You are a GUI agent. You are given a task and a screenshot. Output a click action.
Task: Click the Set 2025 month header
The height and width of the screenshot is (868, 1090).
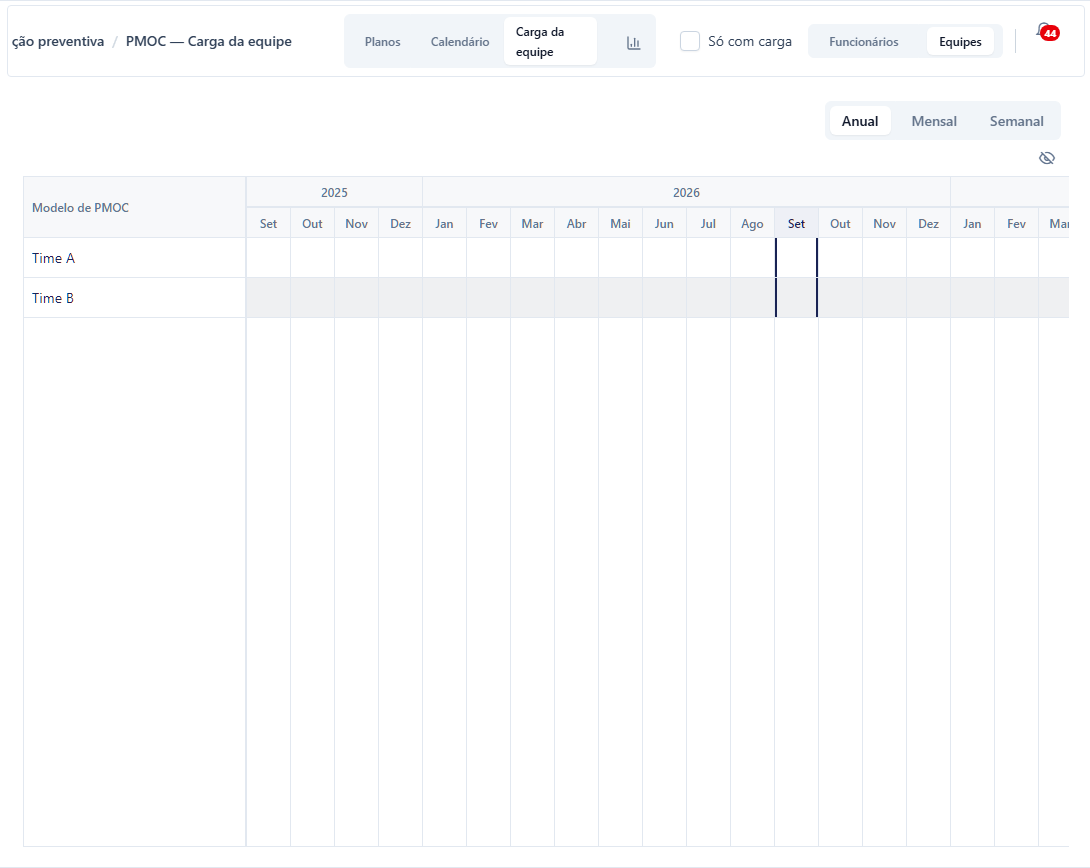pyautogui.click(x=268, y=224)
